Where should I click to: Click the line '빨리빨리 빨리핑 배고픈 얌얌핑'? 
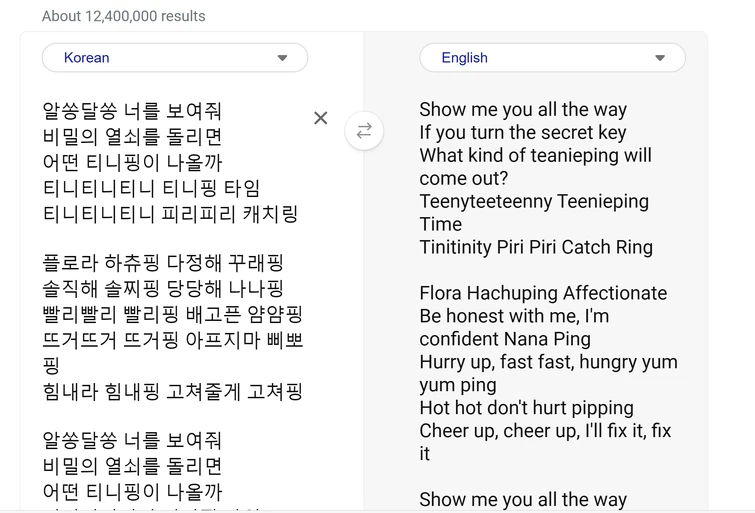(172, 314)
